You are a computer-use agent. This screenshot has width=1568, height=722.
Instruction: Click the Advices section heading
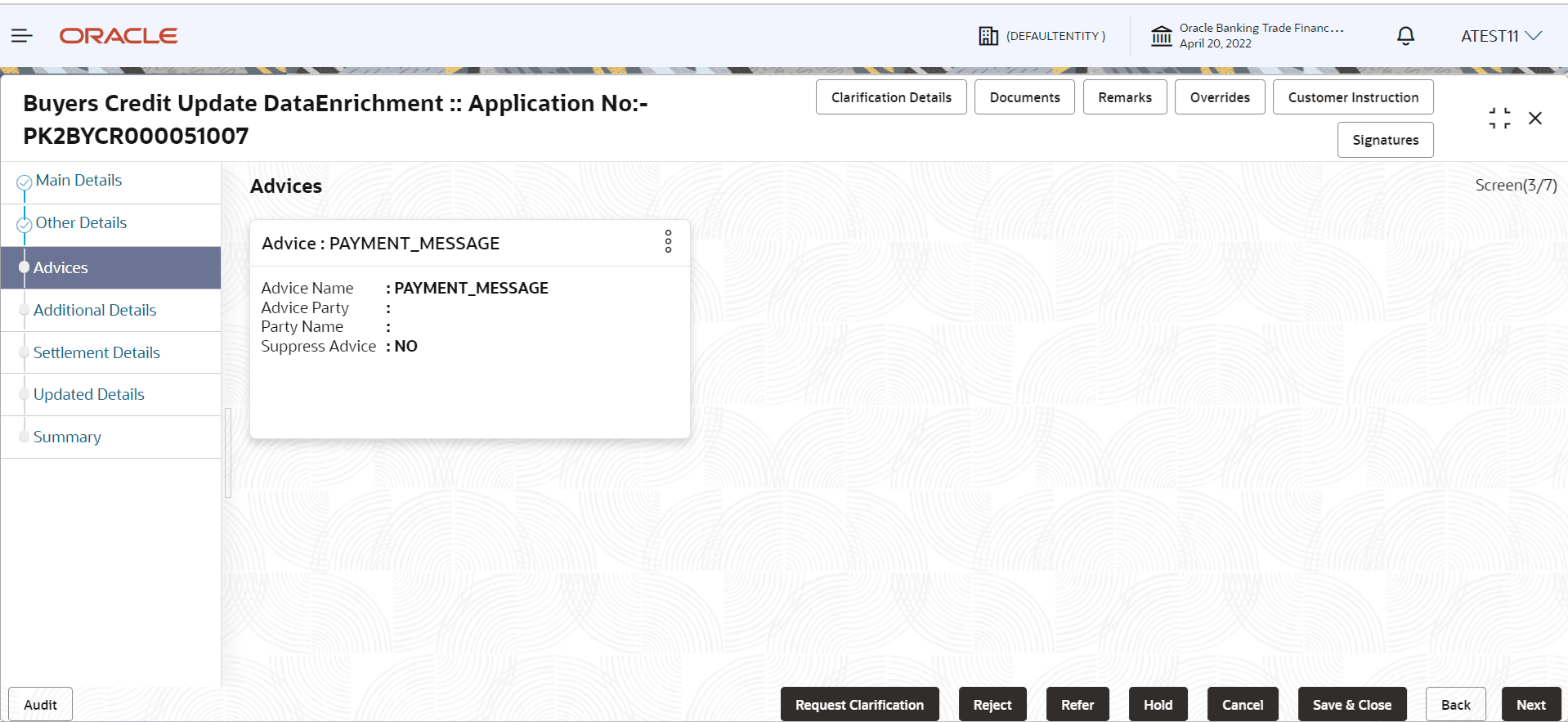286,186
